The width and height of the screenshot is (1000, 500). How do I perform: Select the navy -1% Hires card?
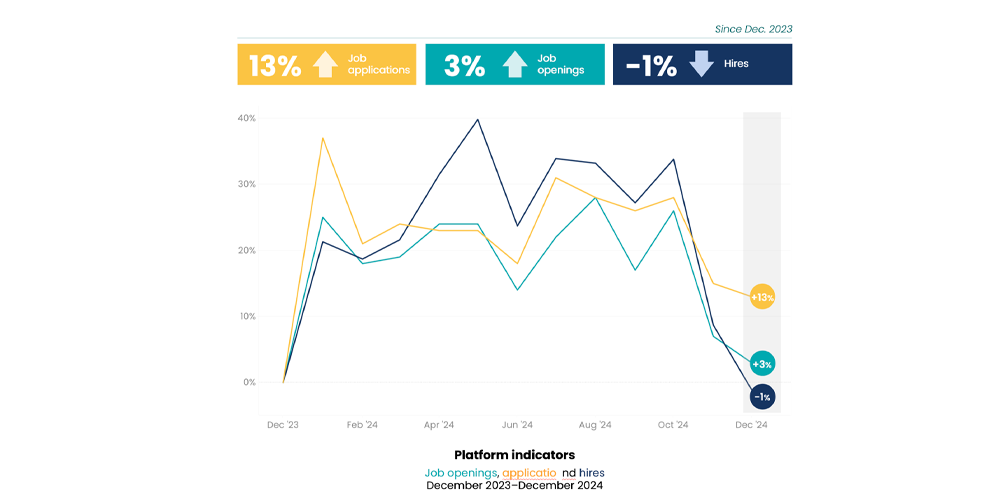click(x=702, y=65)
